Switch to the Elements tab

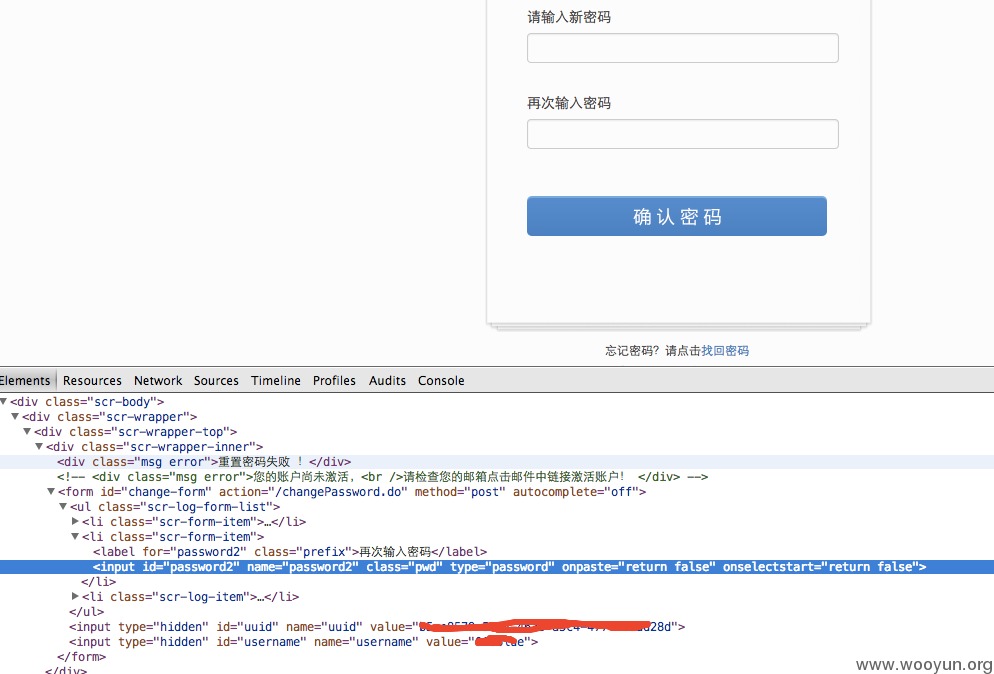click(25, 380)
